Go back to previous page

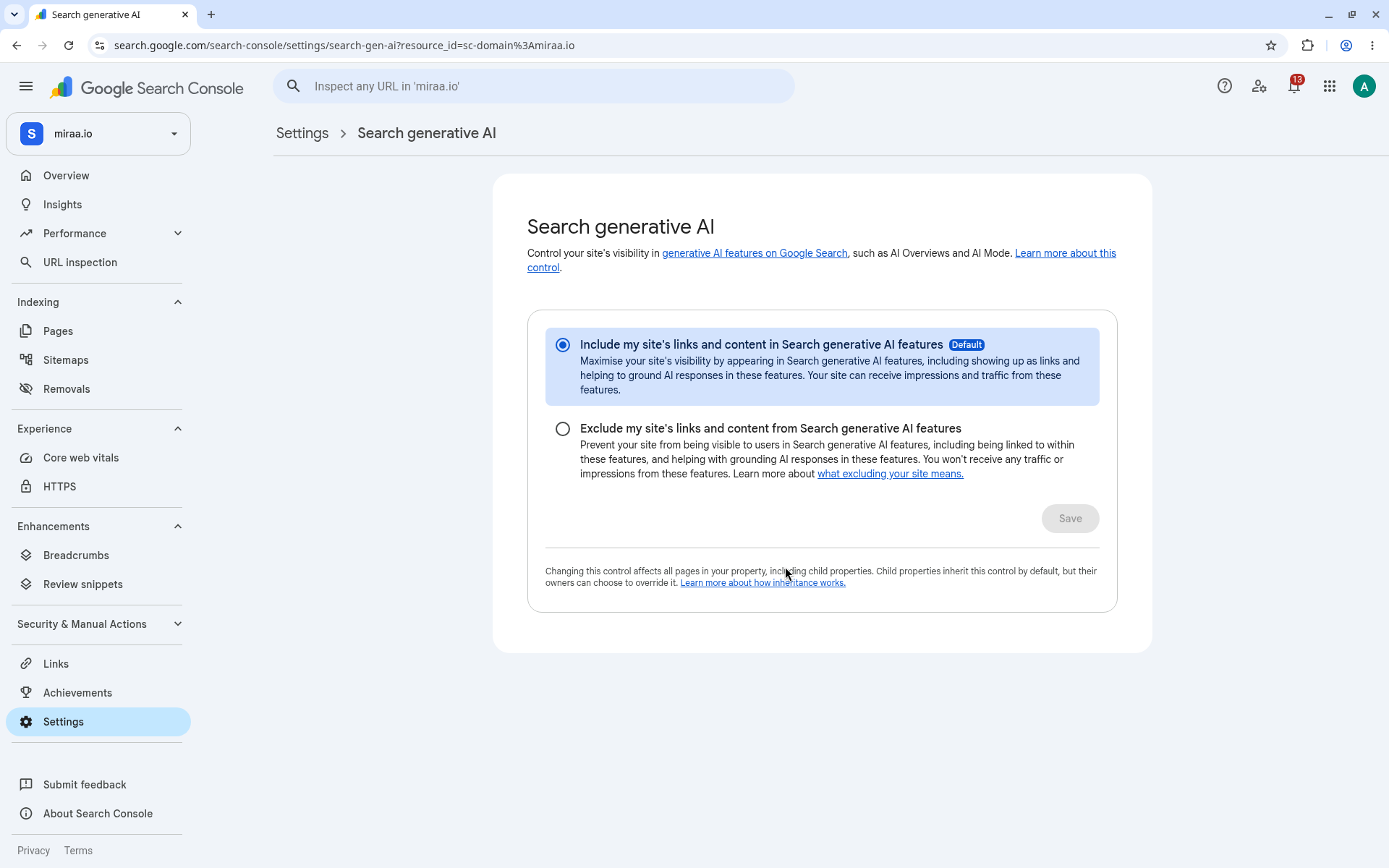point(17,46)
